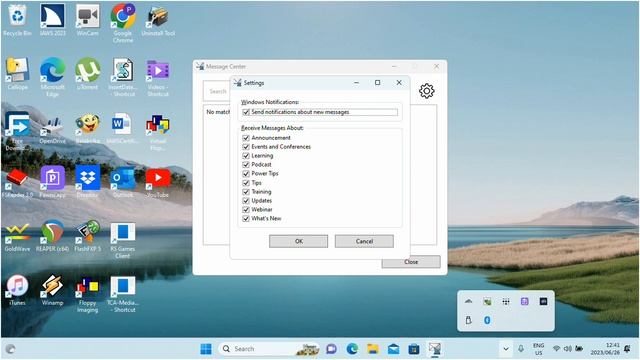Click the taskbar Search box
Screen dimensions: 640x360
269,349
